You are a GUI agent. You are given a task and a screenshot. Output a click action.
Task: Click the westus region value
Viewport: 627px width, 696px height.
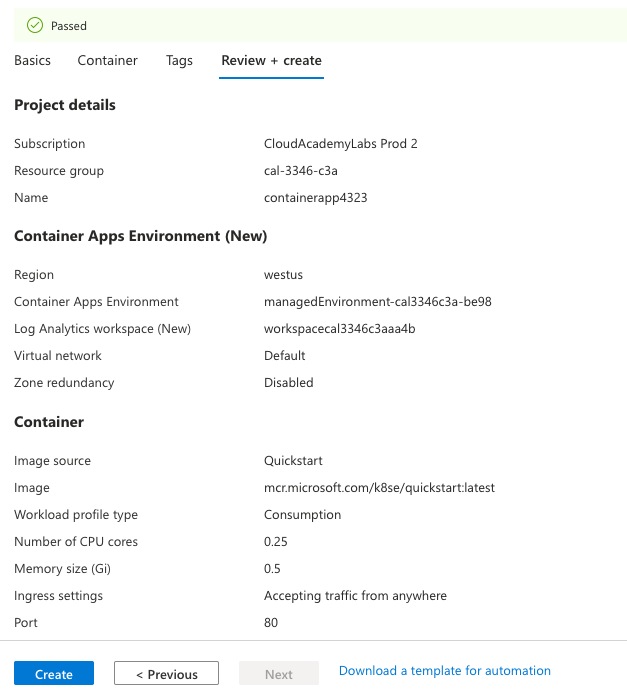[283, 275]
